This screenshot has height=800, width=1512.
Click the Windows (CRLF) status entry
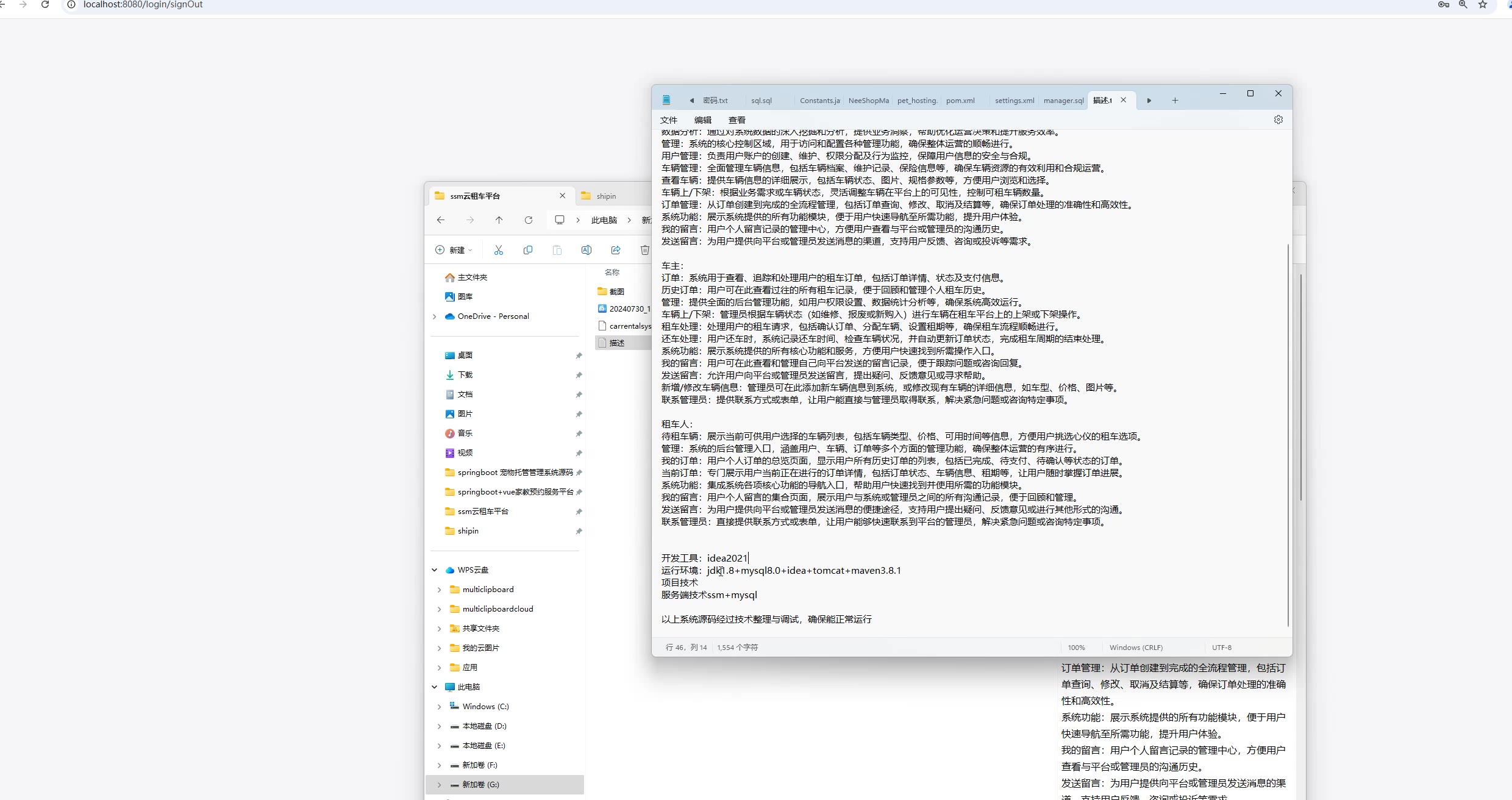pyautogui.click(x=1136, y=648)
